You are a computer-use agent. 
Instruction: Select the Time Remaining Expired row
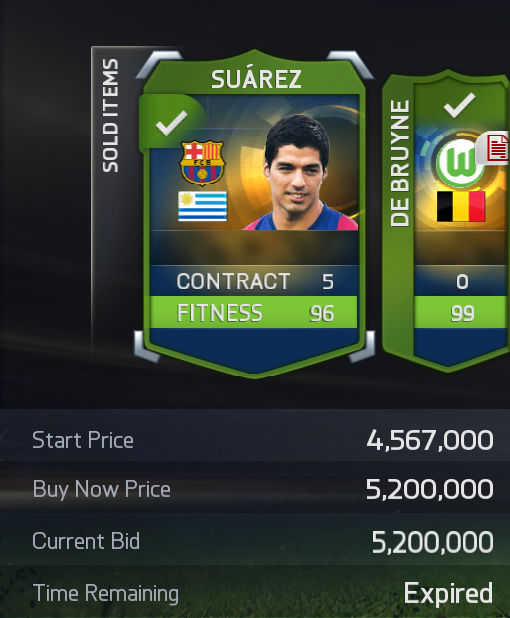click(x=255, y=592)
